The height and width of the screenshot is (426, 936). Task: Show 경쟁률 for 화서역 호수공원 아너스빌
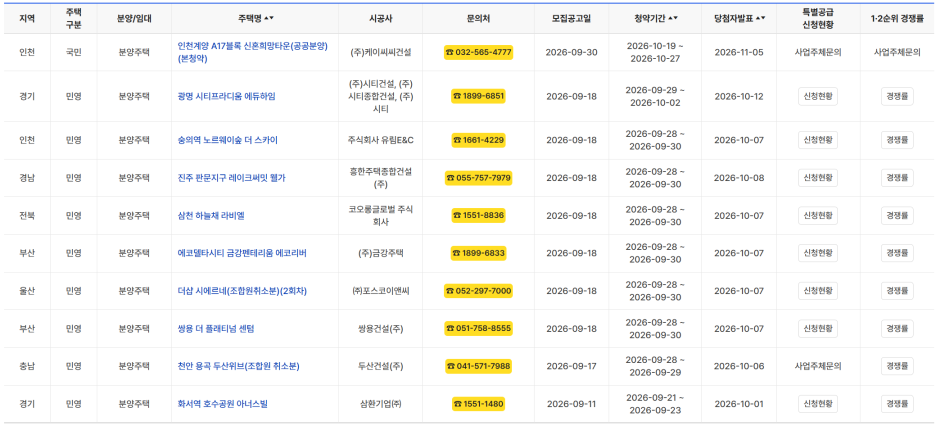coord(897,404)
